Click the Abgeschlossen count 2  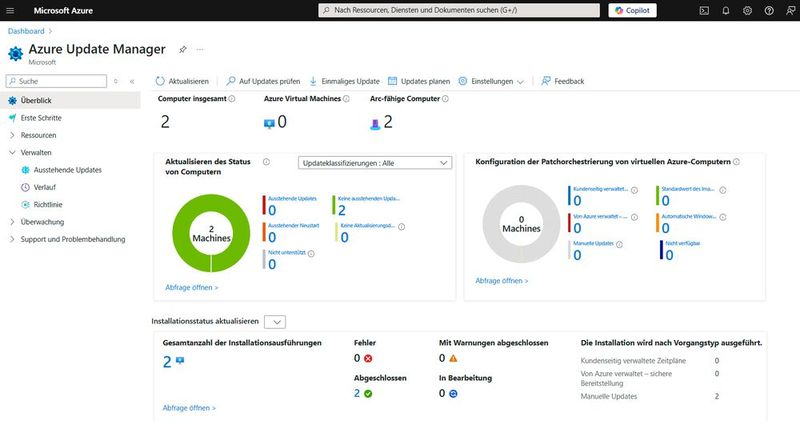point(357,393)
